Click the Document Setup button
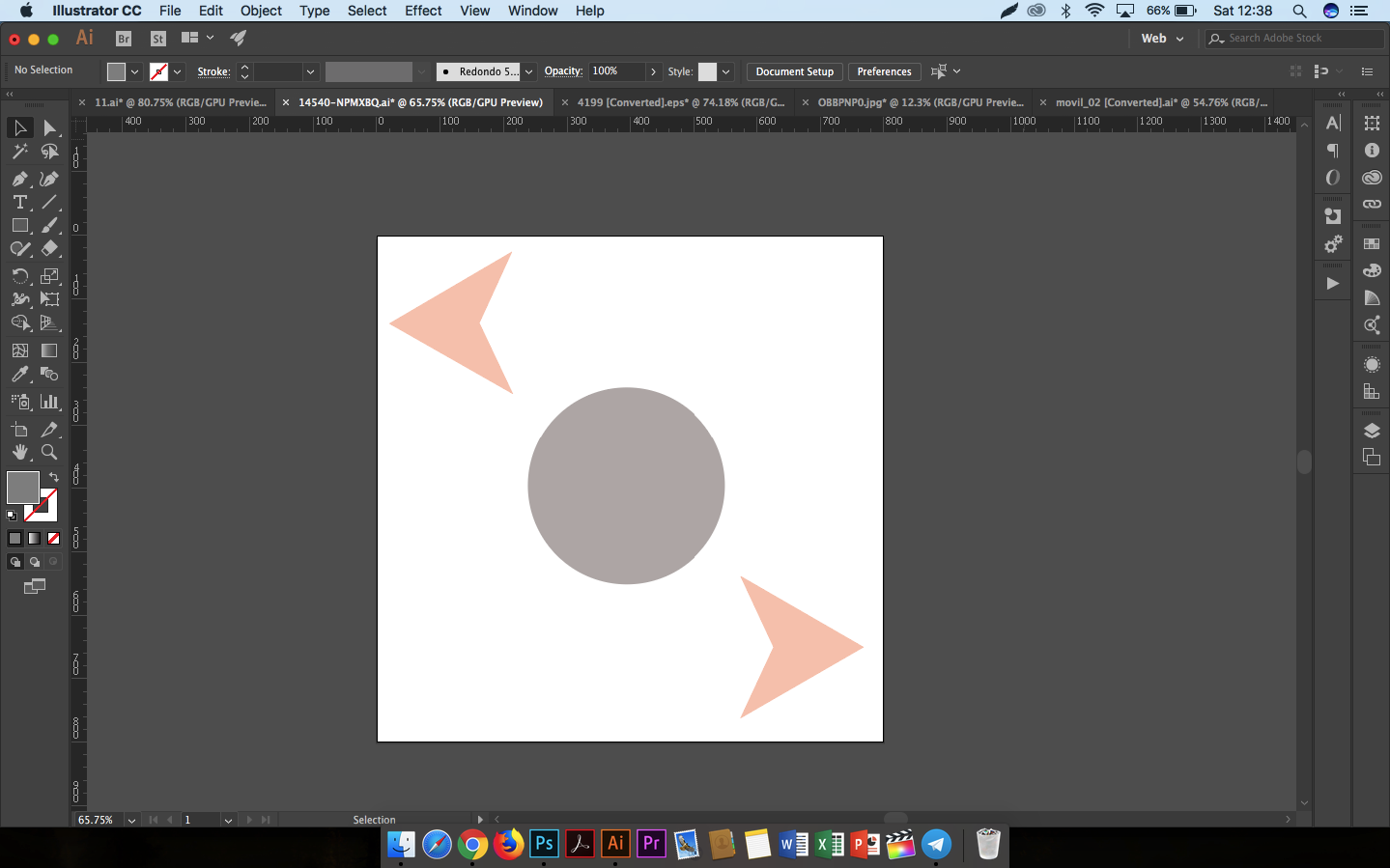The height and width of the screenshot is (868, 1390). pos(794,71)
